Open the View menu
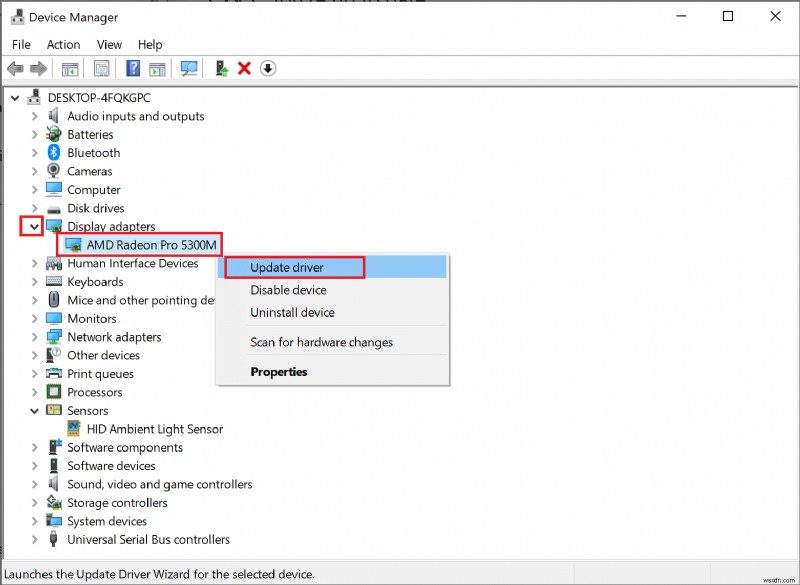The height and width of the screenshot is (585, 800). [x=109, y=44]
